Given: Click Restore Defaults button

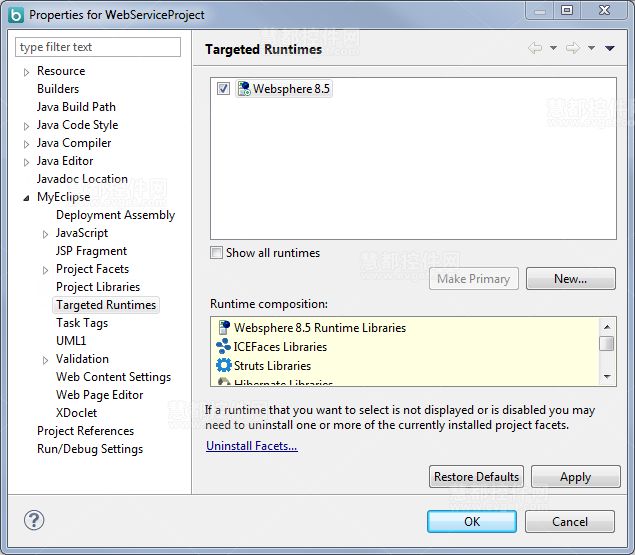Looking at the screenshot, I should (x=476, y=476).
